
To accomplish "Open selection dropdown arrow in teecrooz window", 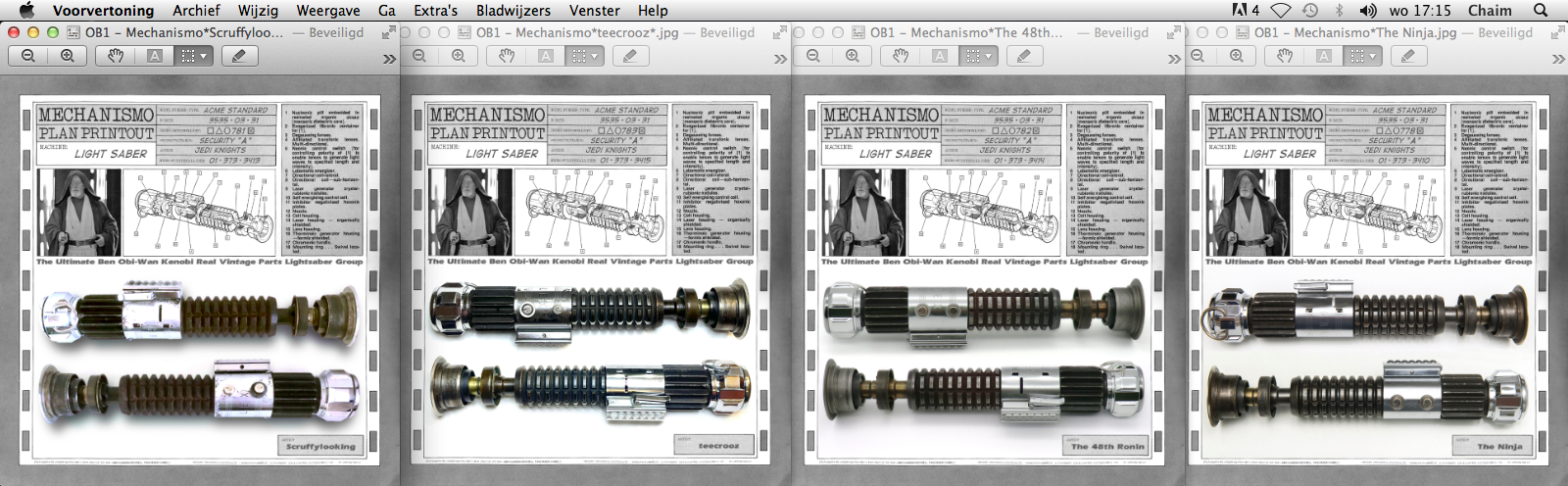I will 595,56.
